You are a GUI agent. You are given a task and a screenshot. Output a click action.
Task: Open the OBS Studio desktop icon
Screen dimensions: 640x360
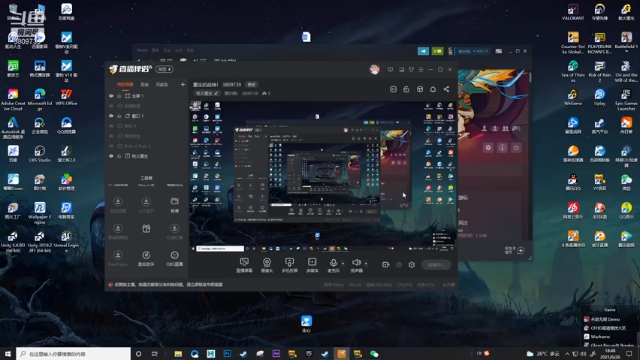point(40,154)
